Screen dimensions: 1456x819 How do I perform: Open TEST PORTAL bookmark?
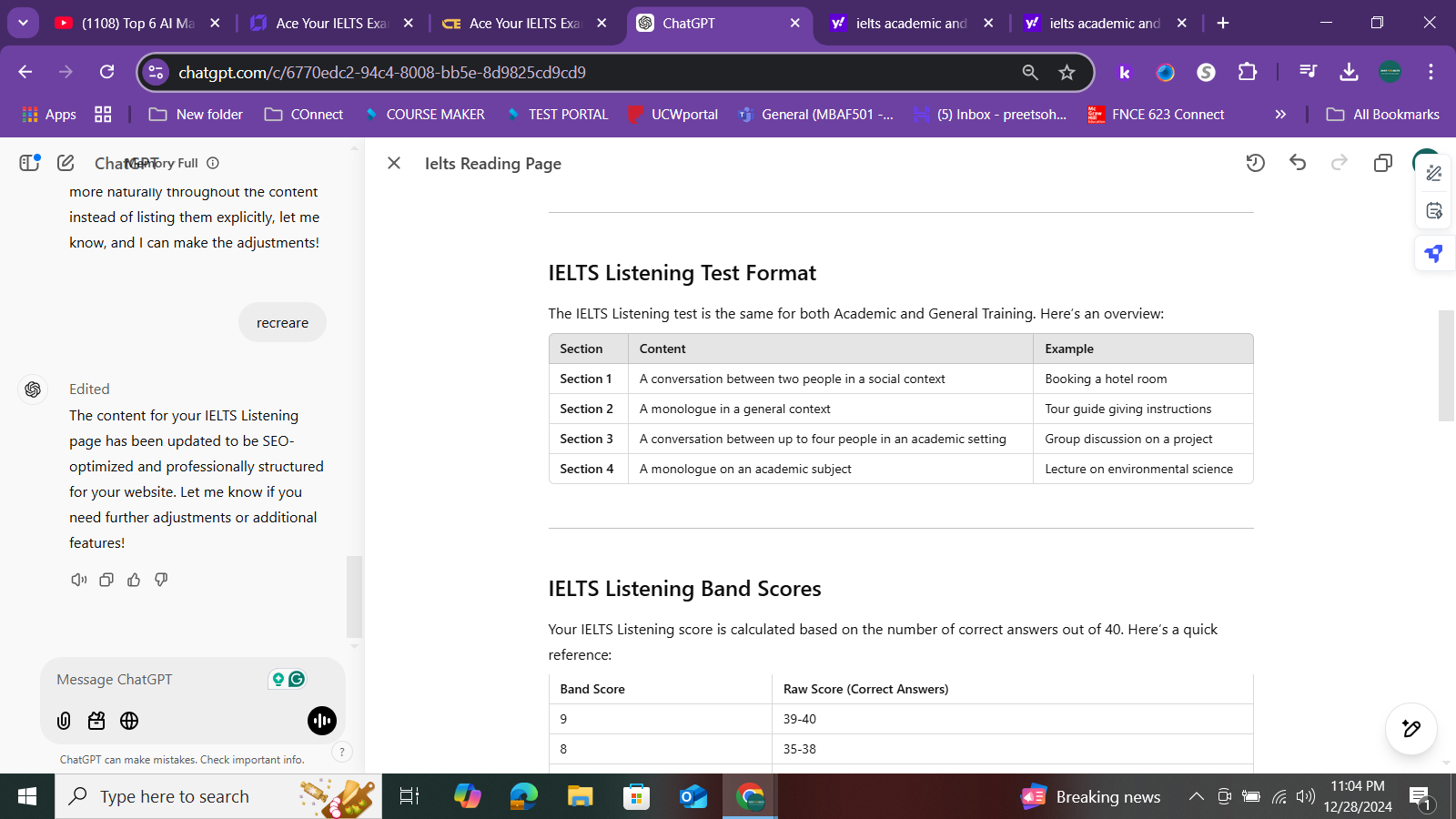point(557,115)
